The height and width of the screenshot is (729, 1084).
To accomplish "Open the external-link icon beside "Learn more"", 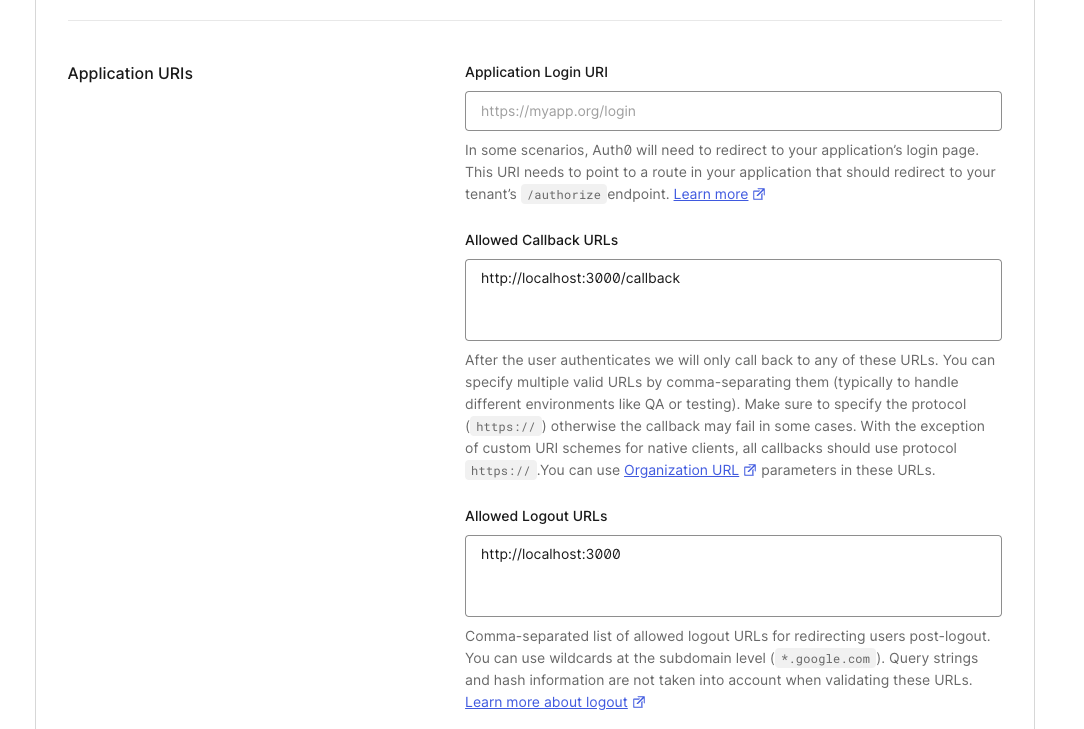I will 758,193.
